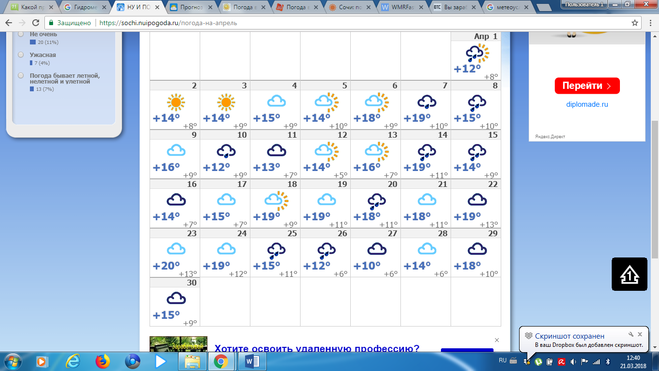659x371 pixels.
Task: Open the diplomade.ru link
Action: [x=587, y=104]
